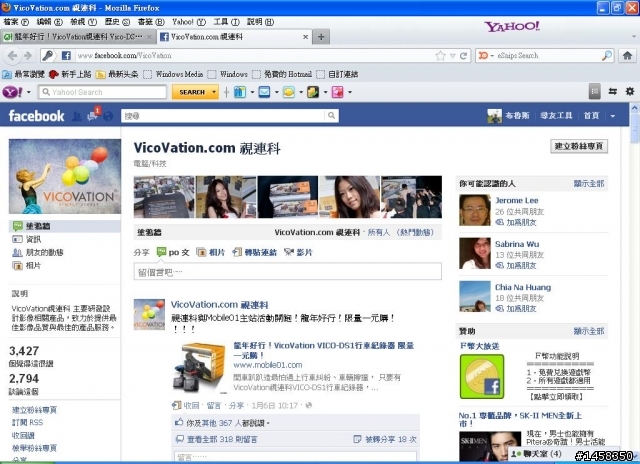Expand Yahoo SEARCH button dropdown arrow
The height and width of the screenshot is (464, 640).
click(x=213, y=92)
